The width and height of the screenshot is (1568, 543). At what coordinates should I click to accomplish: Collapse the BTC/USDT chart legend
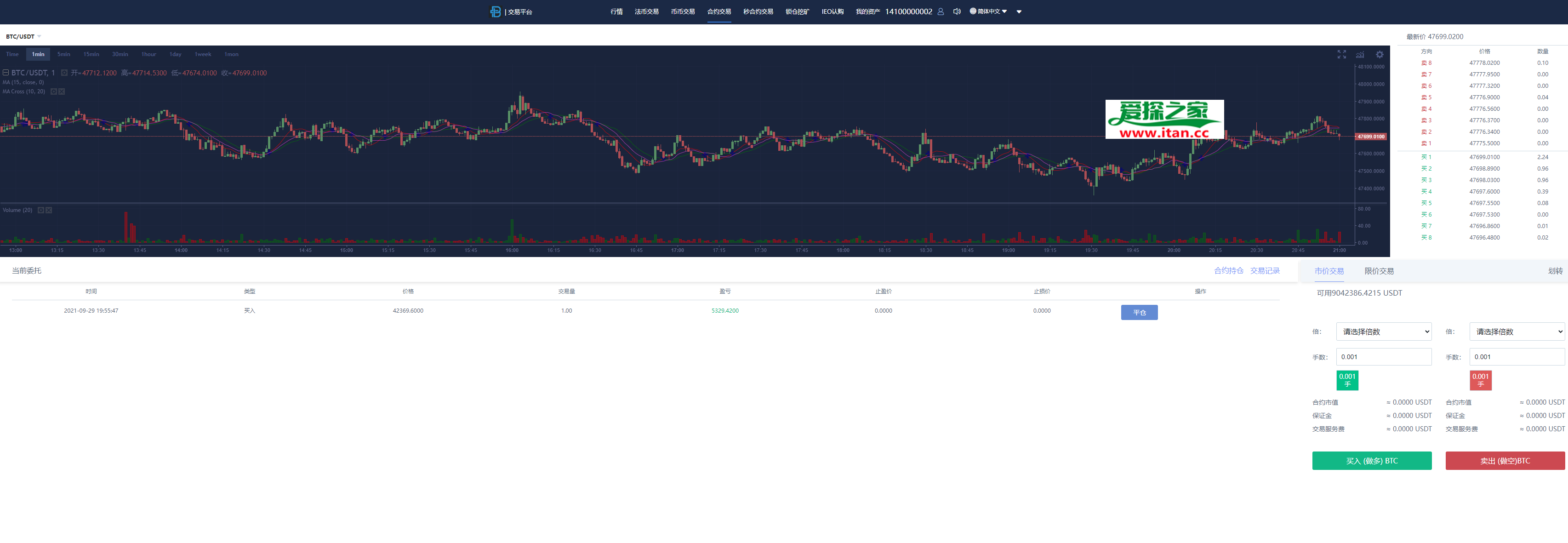[x=6, y=73]
